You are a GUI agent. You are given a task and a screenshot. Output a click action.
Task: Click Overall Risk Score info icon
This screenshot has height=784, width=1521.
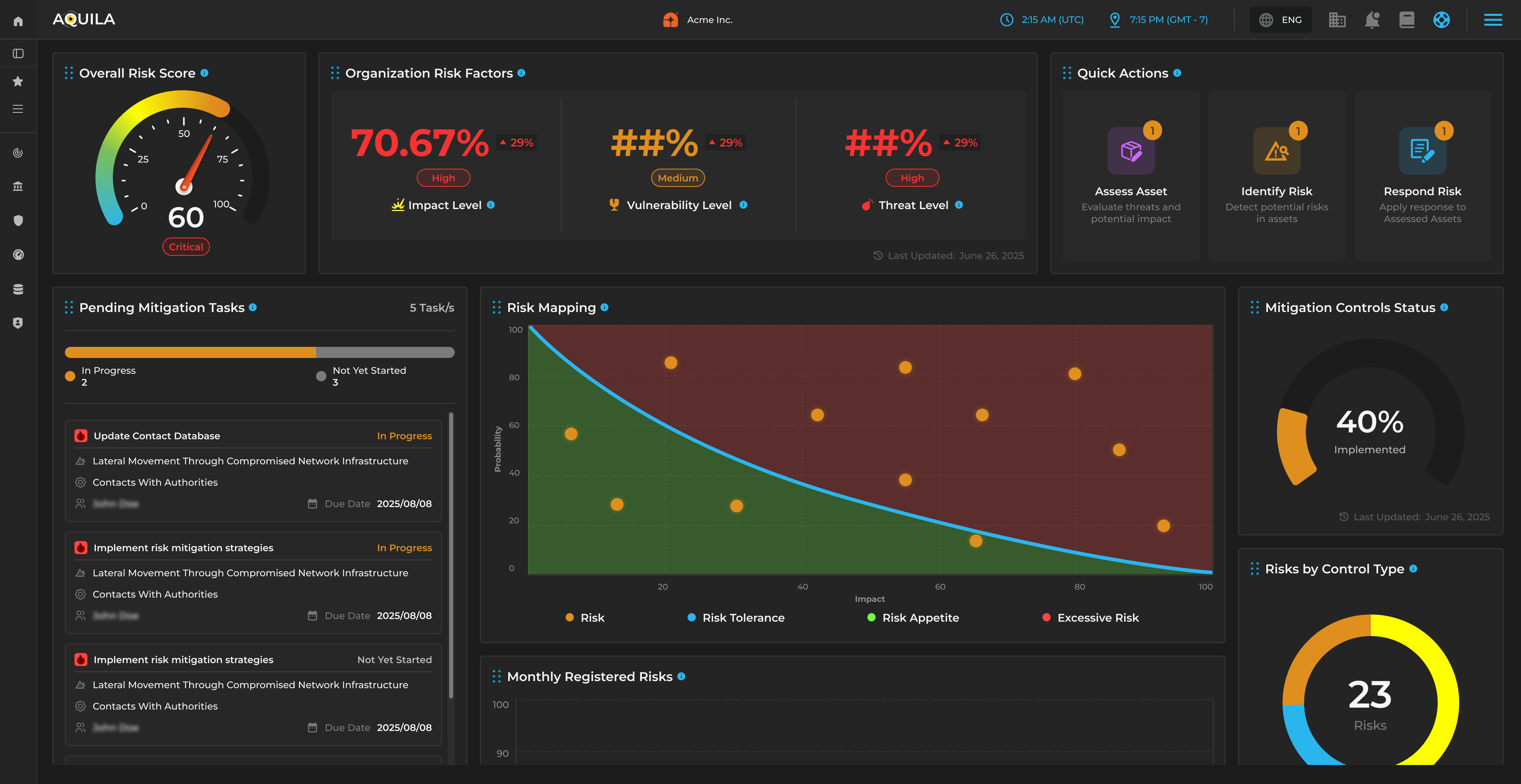(204, 73)
